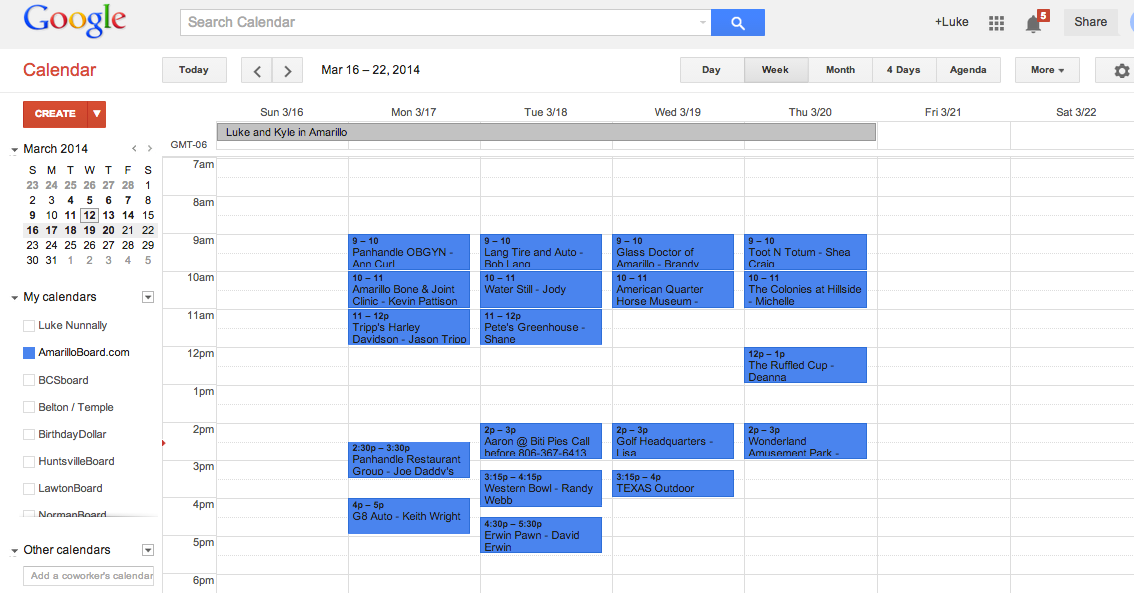The width and height of the screenshot is (1134, 593).
Task: Open the Erwin Pawn event
Action: click(x=541, y=535)
